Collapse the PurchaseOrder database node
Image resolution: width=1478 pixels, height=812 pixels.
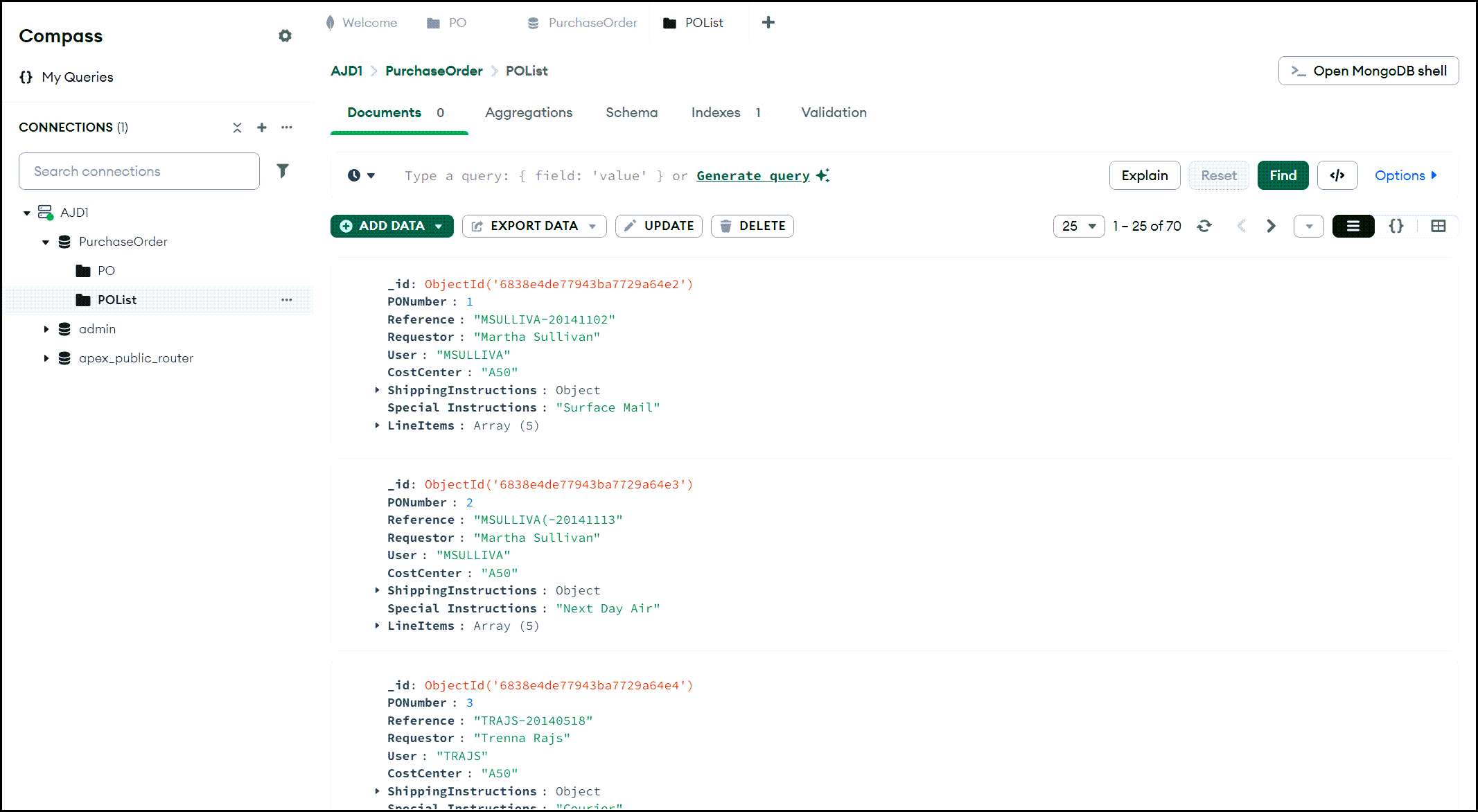46,242
